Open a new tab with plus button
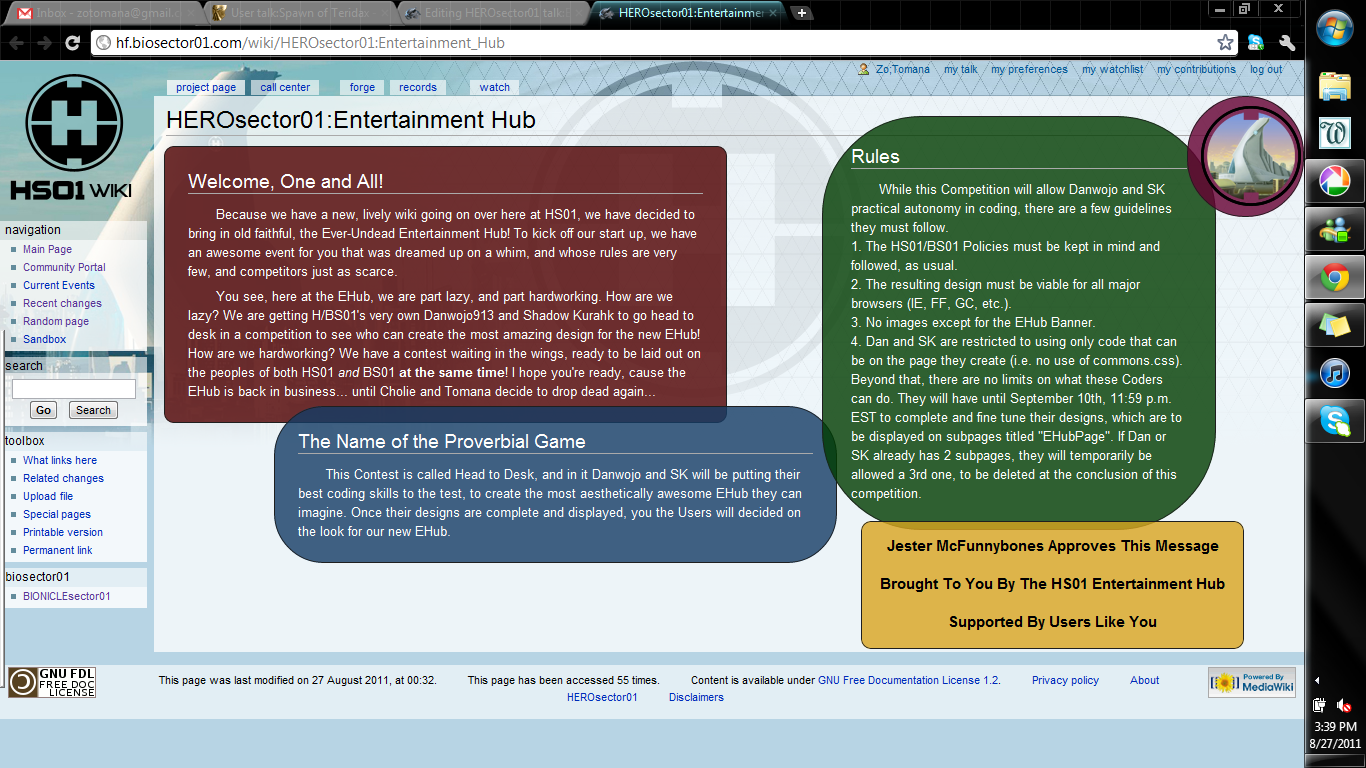The image size is (1366, 768). tap(802, 13)
